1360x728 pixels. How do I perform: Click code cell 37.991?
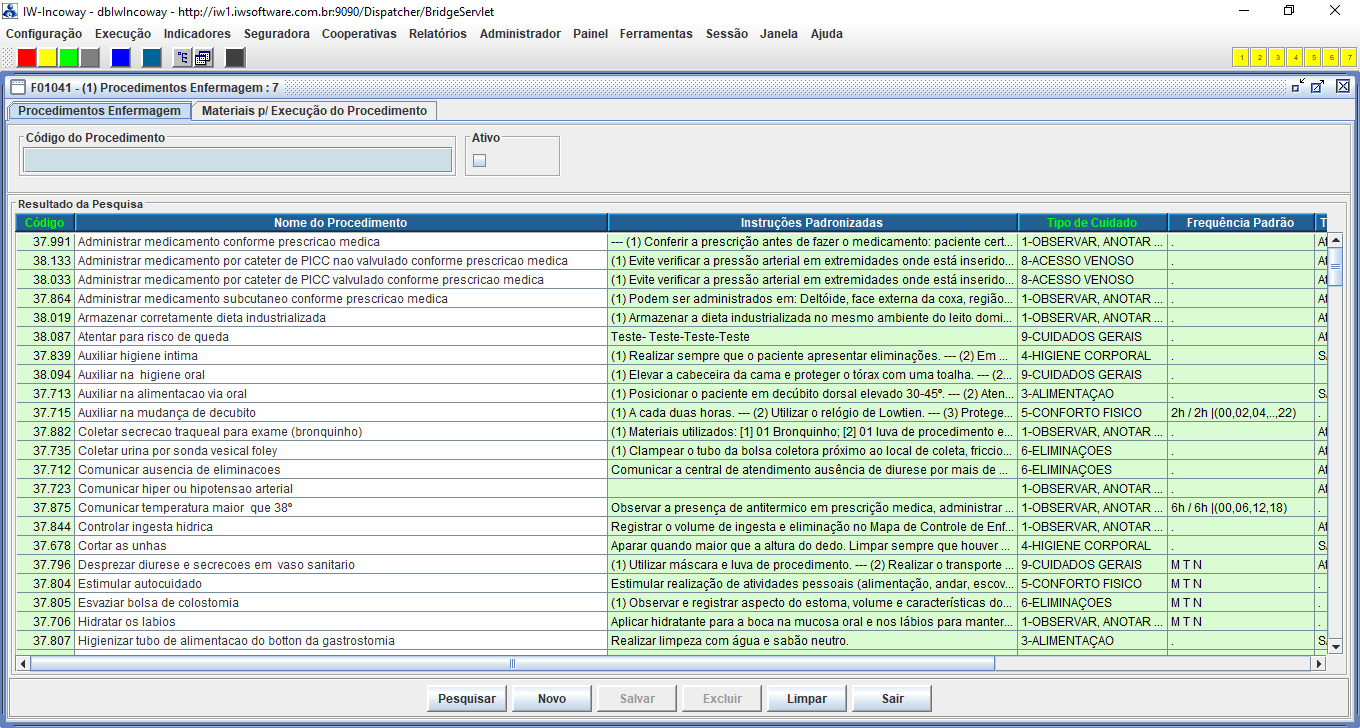(45, 242)
